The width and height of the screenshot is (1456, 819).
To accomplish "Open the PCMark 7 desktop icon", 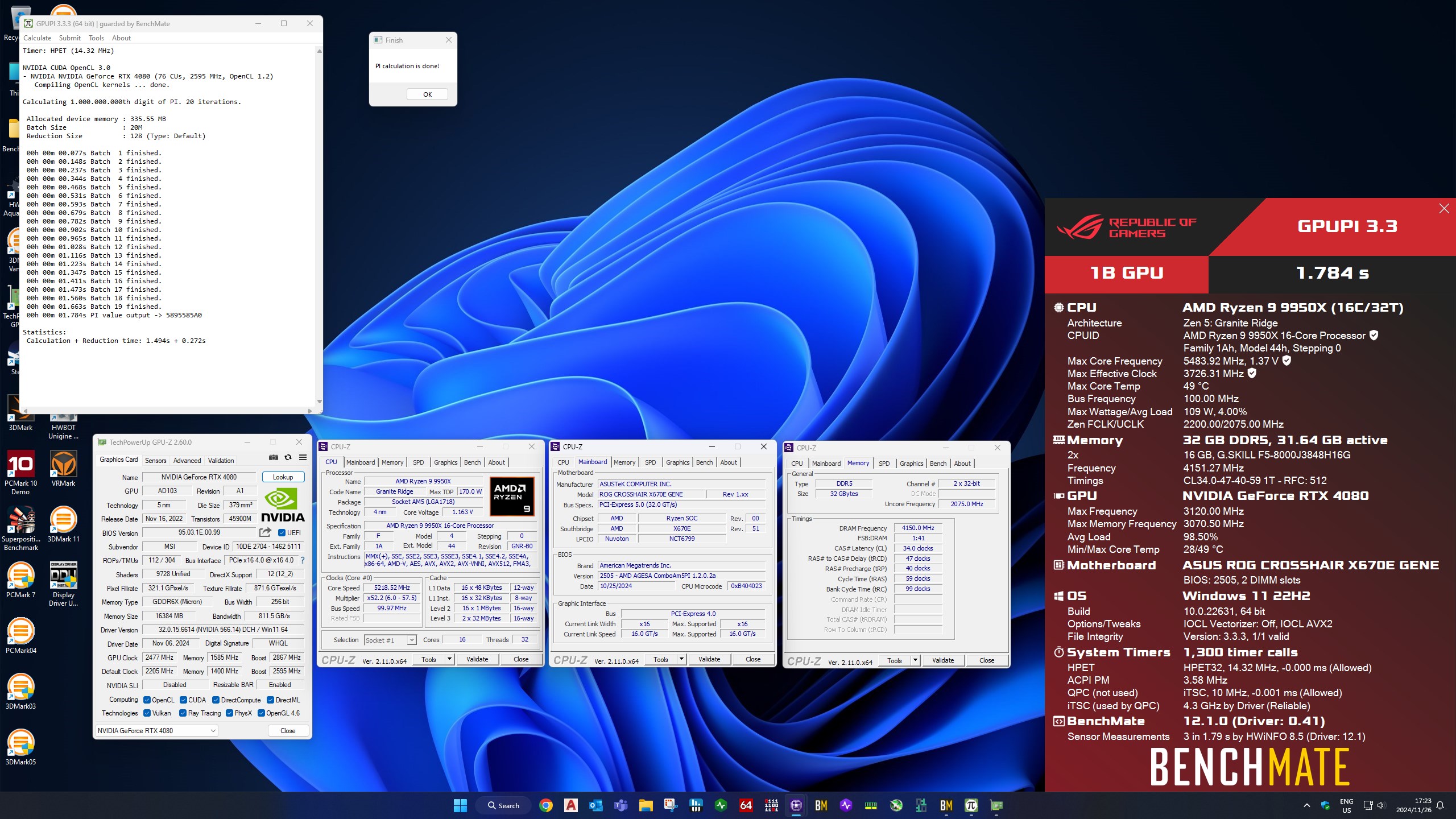I will [x=20, y=580].
